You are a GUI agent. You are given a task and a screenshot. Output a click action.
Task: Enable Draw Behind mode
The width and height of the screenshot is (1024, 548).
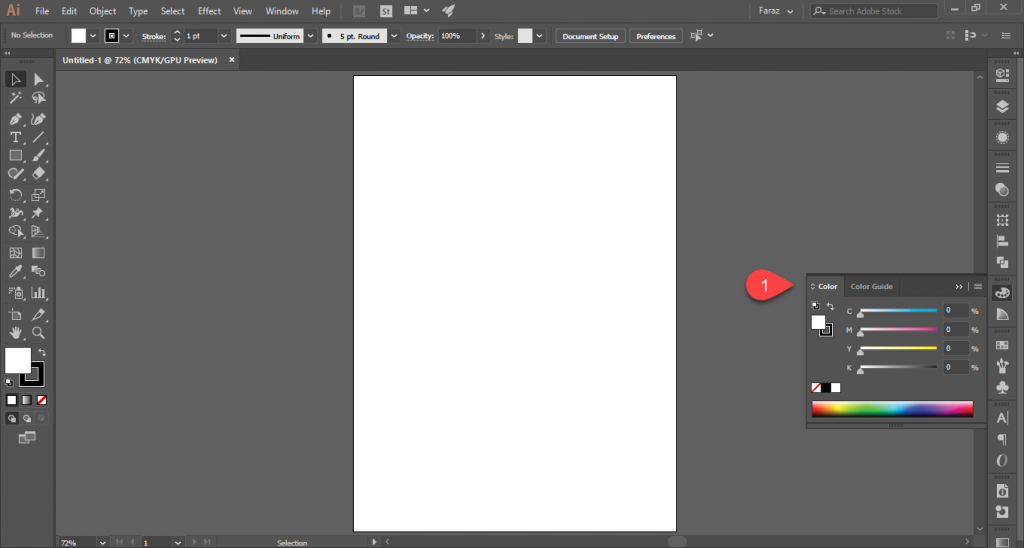(x=27, y=419)
